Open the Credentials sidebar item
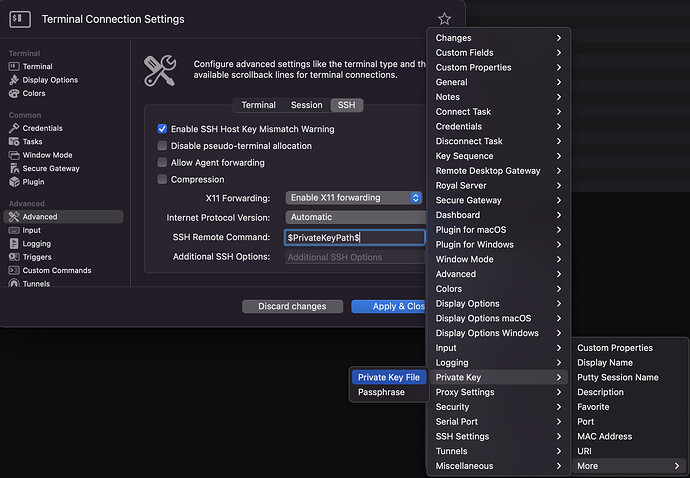Screen dimensions: 690x478 [42, 128]
